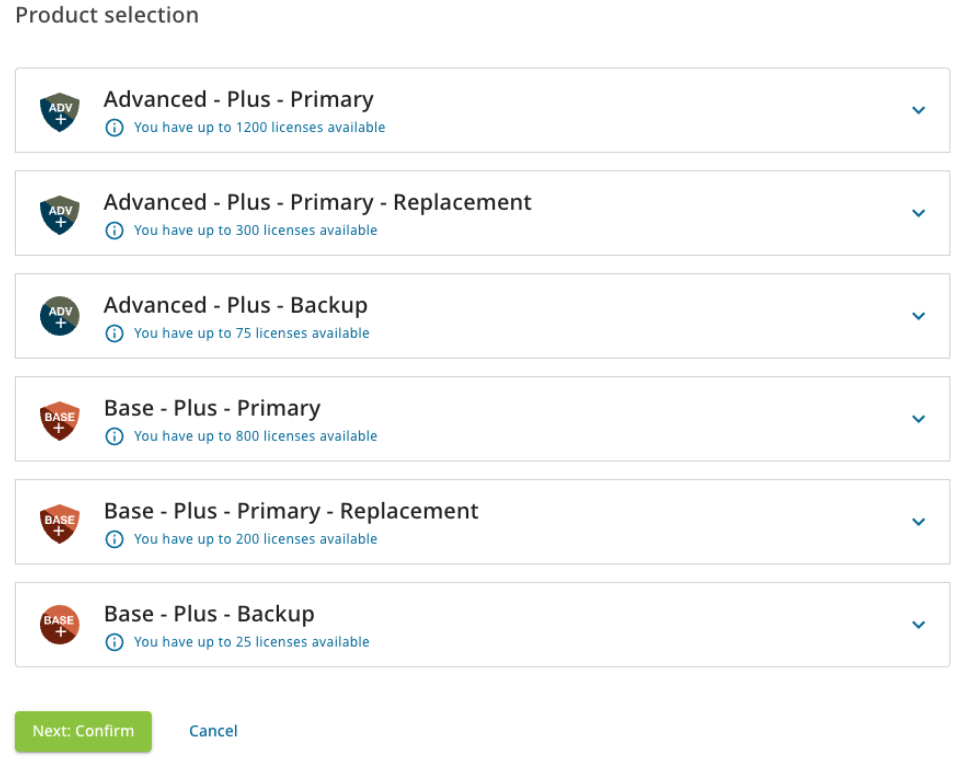Click the Advanced Plus Backup round icon
The width and height of the screenshot is (961, 765).
(59, 316)
